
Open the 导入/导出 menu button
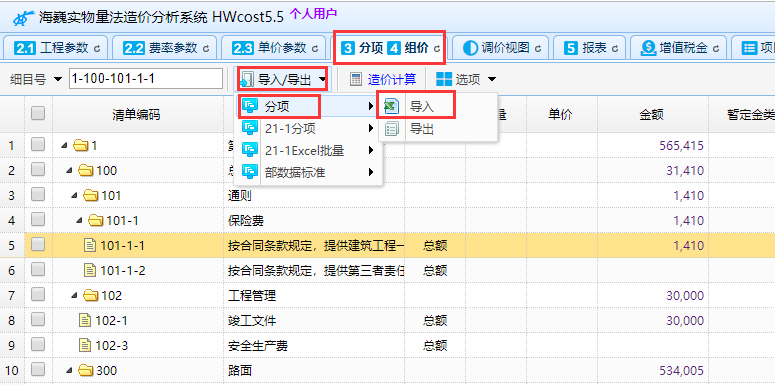[x=283, y=79]
